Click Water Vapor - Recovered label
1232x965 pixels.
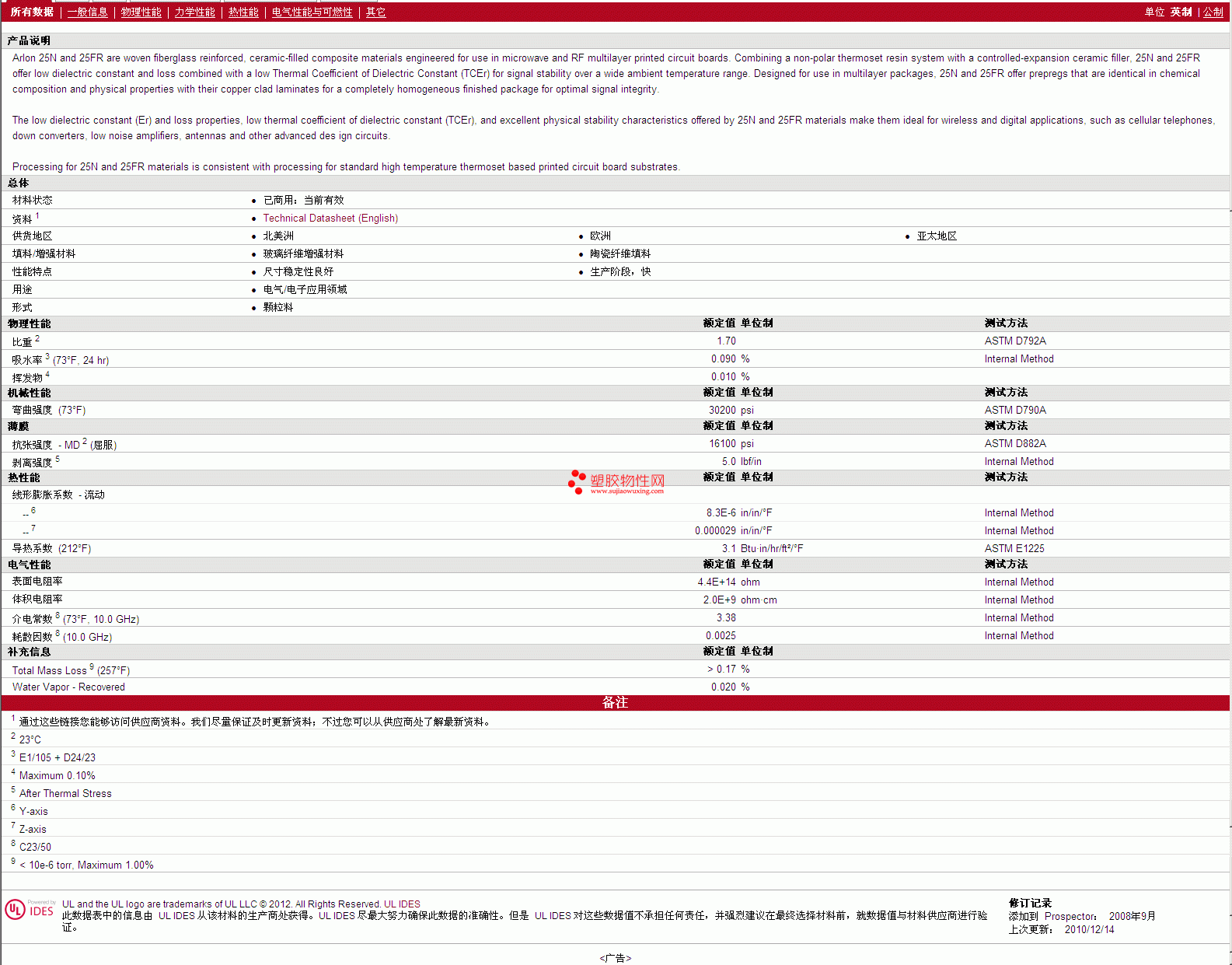(68, 687)
